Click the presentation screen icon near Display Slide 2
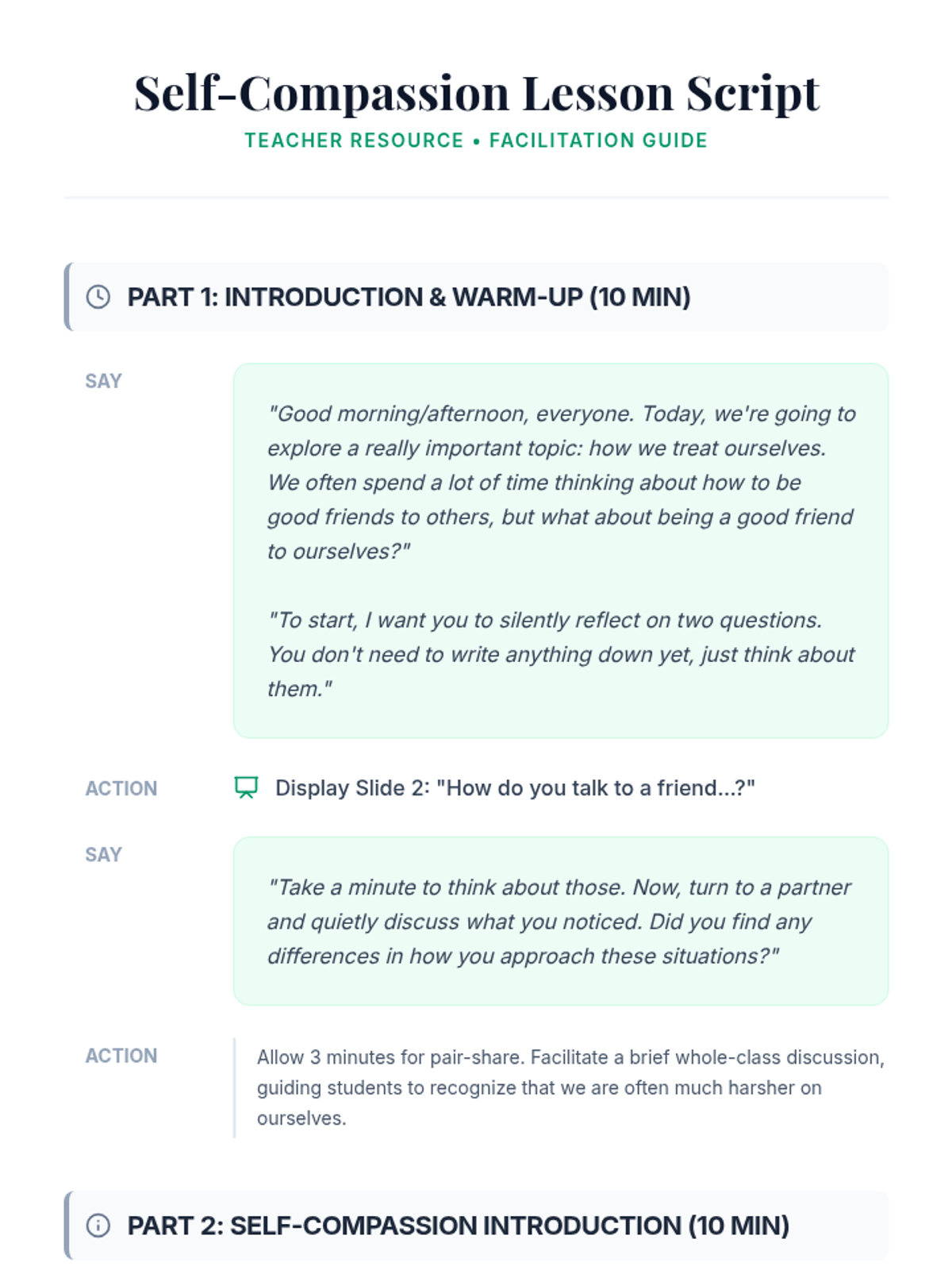The image size is (952, 1270). [x=247, y=787]
